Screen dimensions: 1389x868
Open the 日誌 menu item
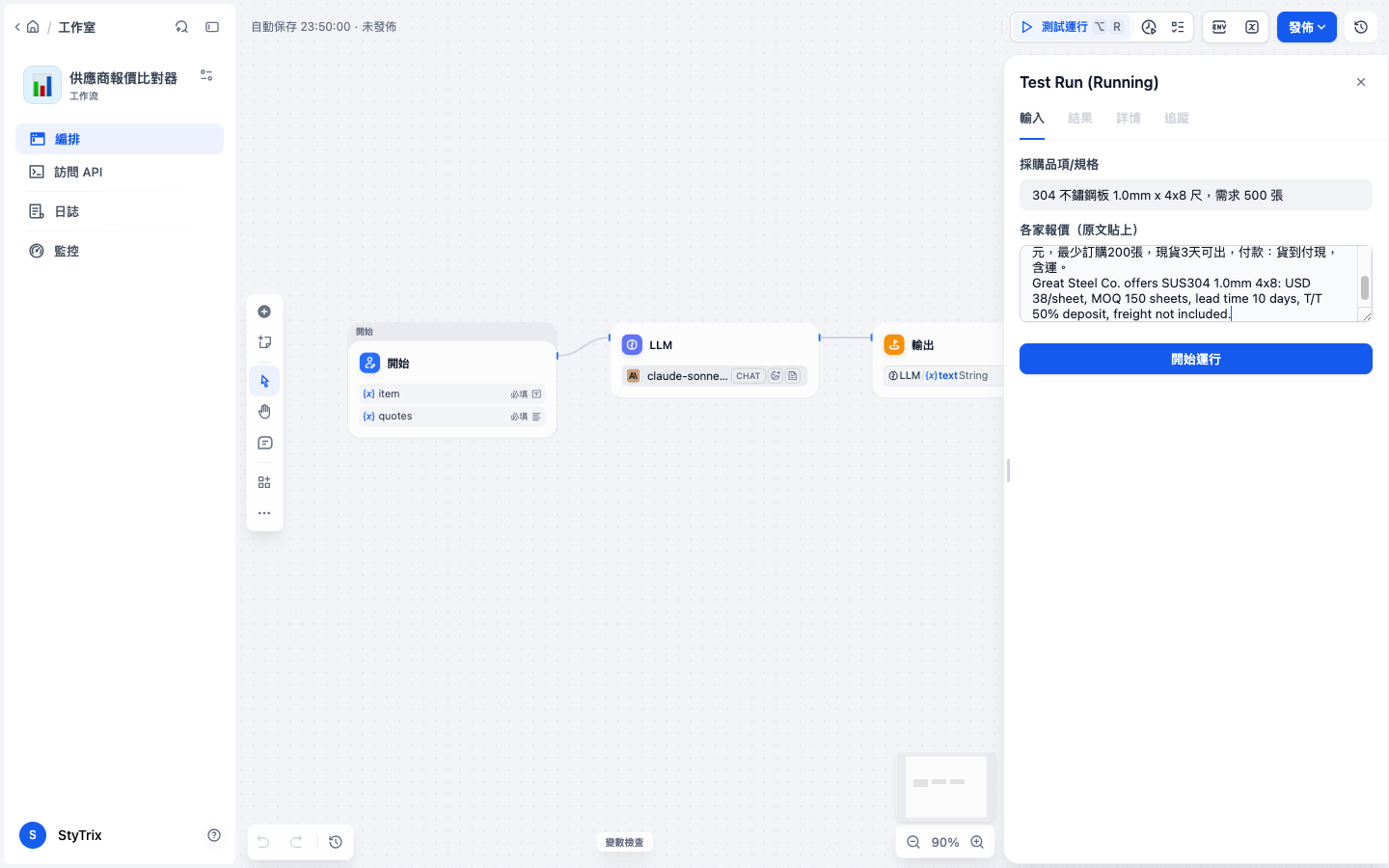(x=120, y=211)
